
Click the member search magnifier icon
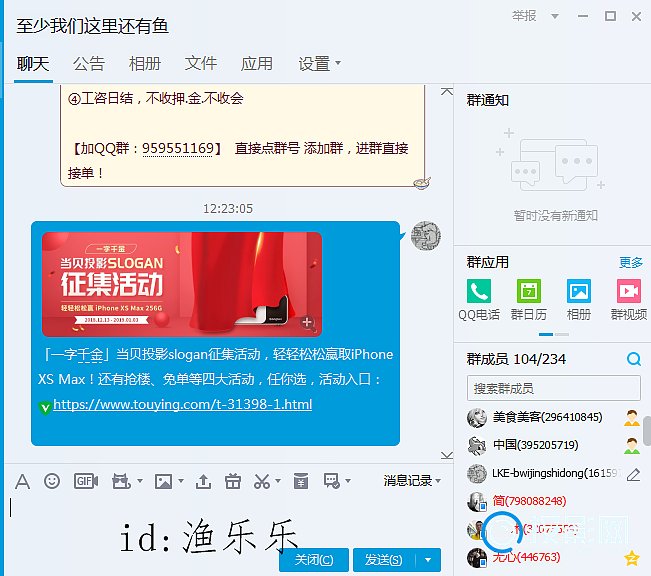[x=634, y=359]
